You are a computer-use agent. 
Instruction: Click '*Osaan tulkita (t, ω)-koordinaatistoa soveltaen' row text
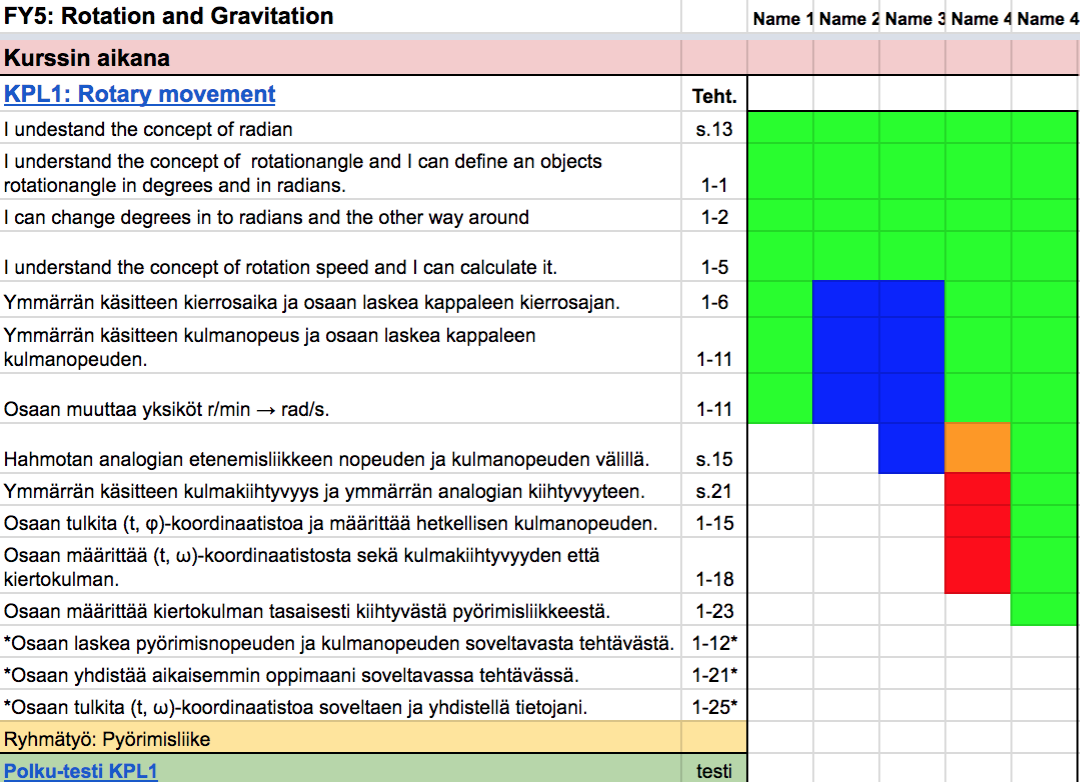point(295,707)
